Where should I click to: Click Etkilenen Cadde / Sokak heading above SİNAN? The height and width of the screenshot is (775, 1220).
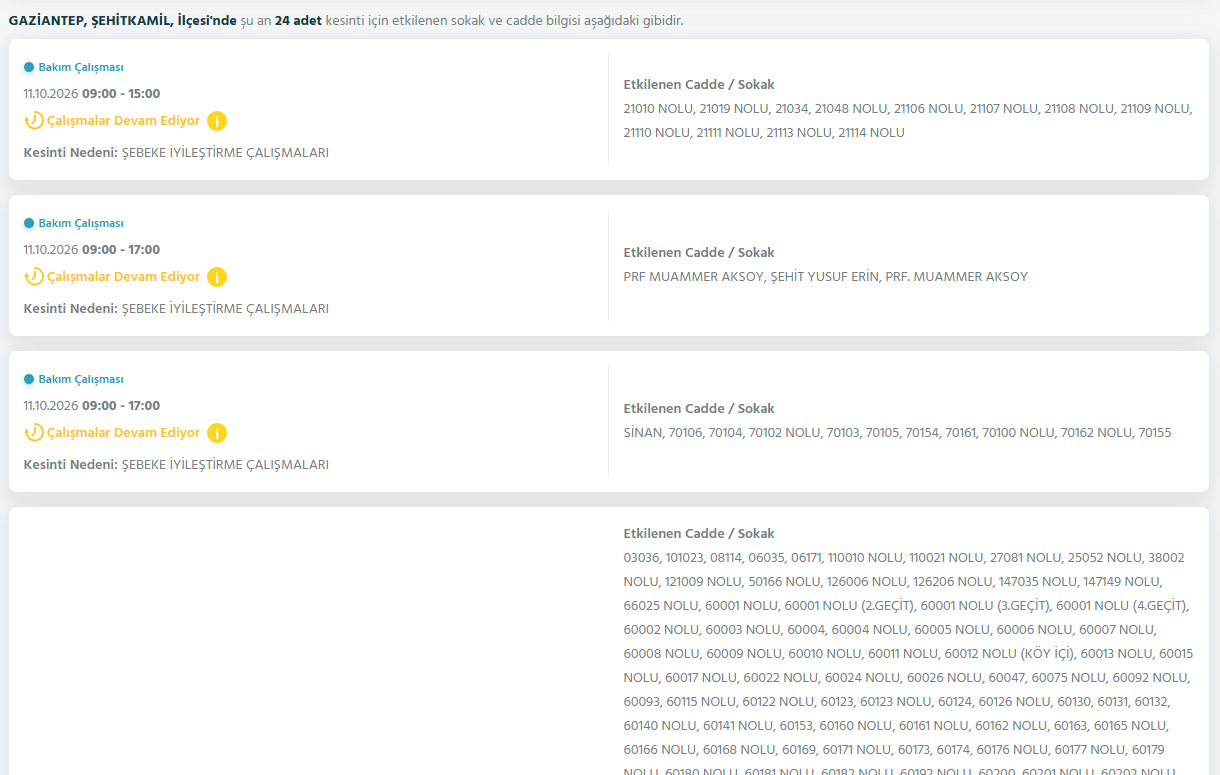coord(699,409)
